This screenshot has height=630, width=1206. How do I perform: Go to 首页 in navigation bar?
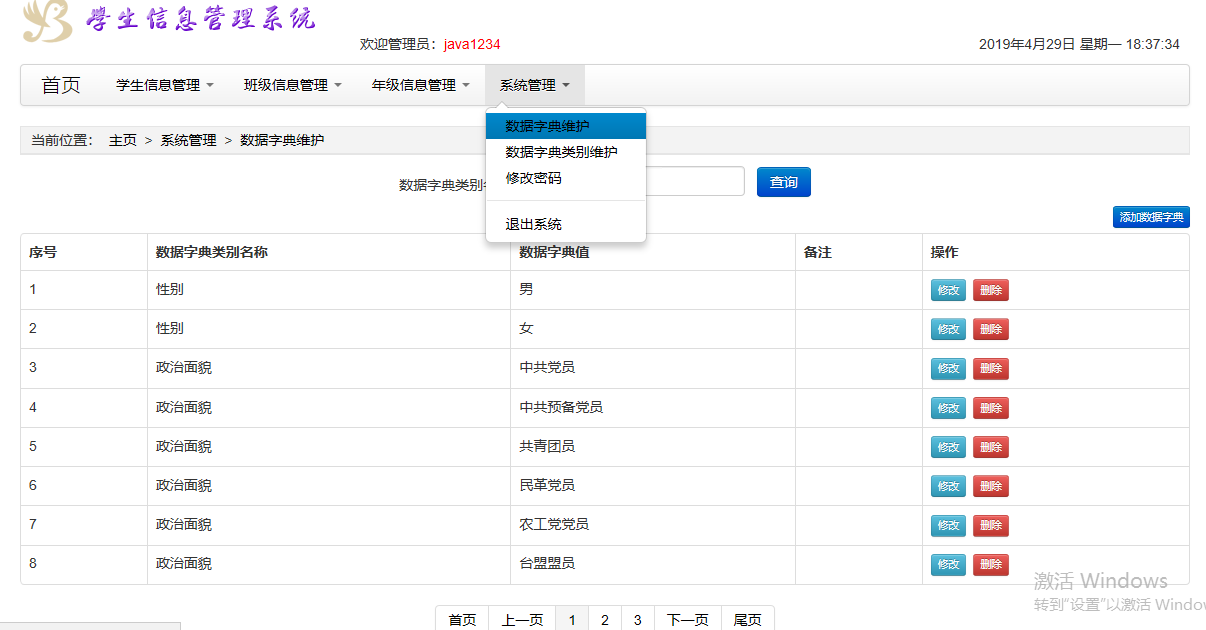point(61,85)
